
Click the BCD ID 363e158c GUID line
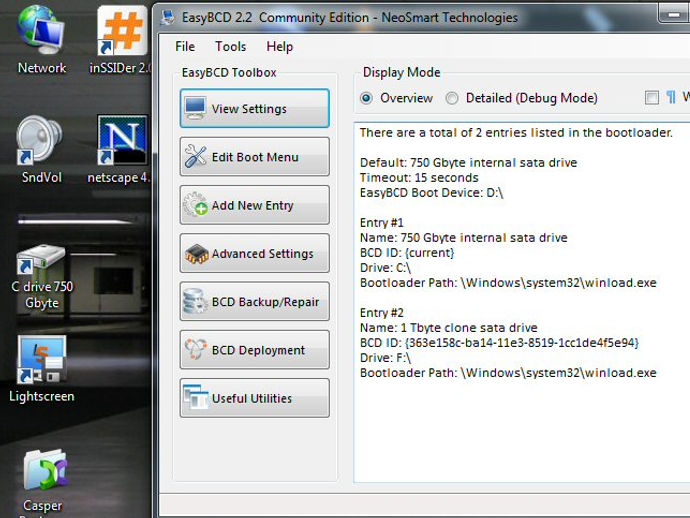499,343
